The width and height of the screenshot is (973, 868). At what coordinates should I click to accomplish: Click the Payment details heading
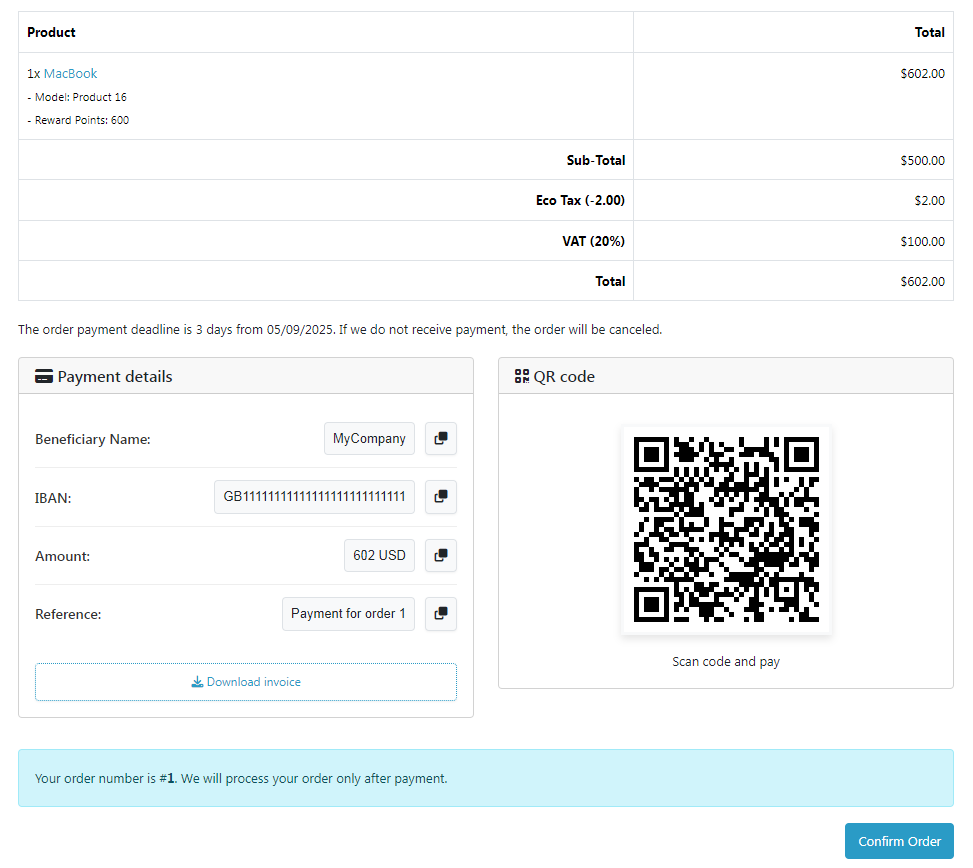click(x=115, y=377)
